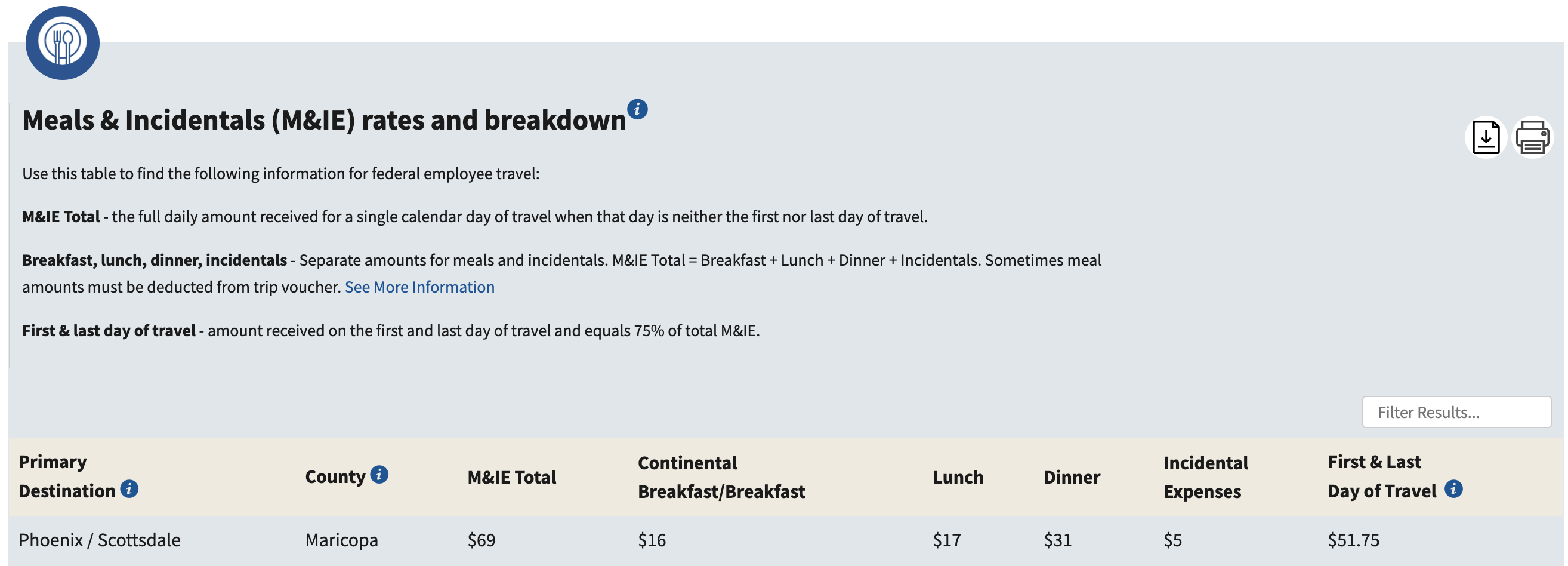Click info icon beside M&IE rates heading
Viewport: 1568px width, 566px height.
point(637,110)
